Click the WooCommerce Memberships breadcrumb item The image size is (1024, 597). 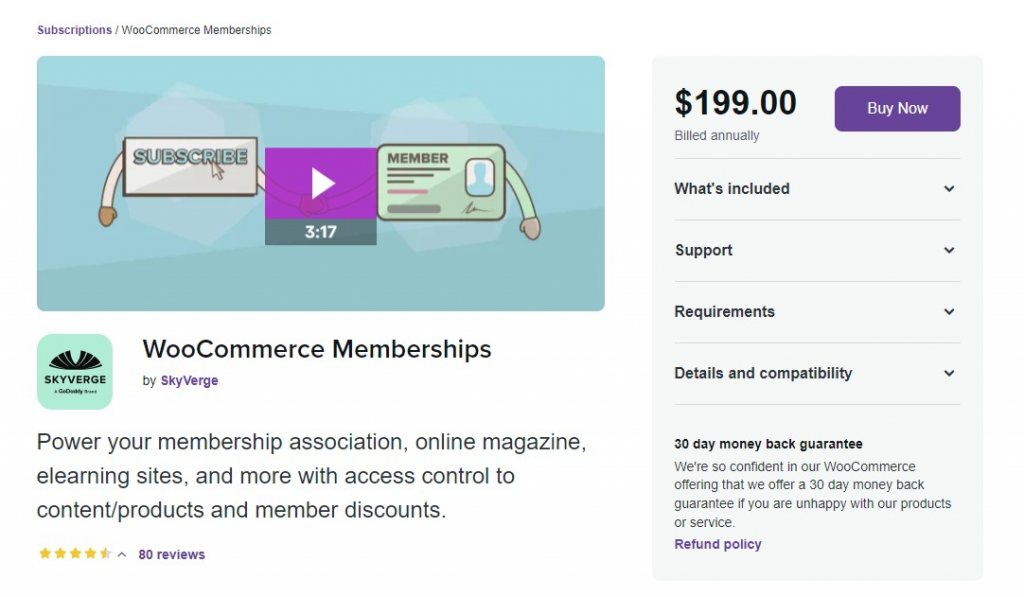coord(197,30)
